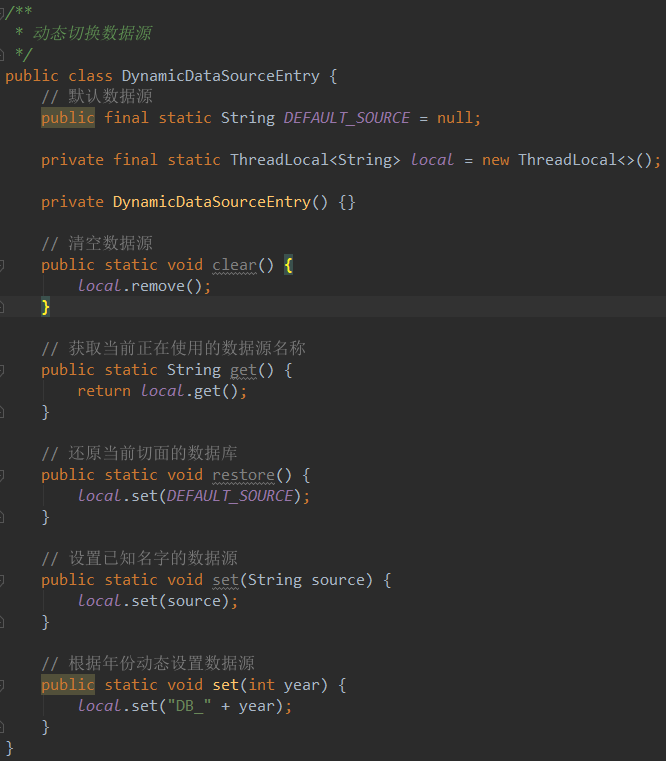The height and width of the screenshot is (761, 666).
Task: Click source argument in local.set(source)
Action: tap(194, 601)
